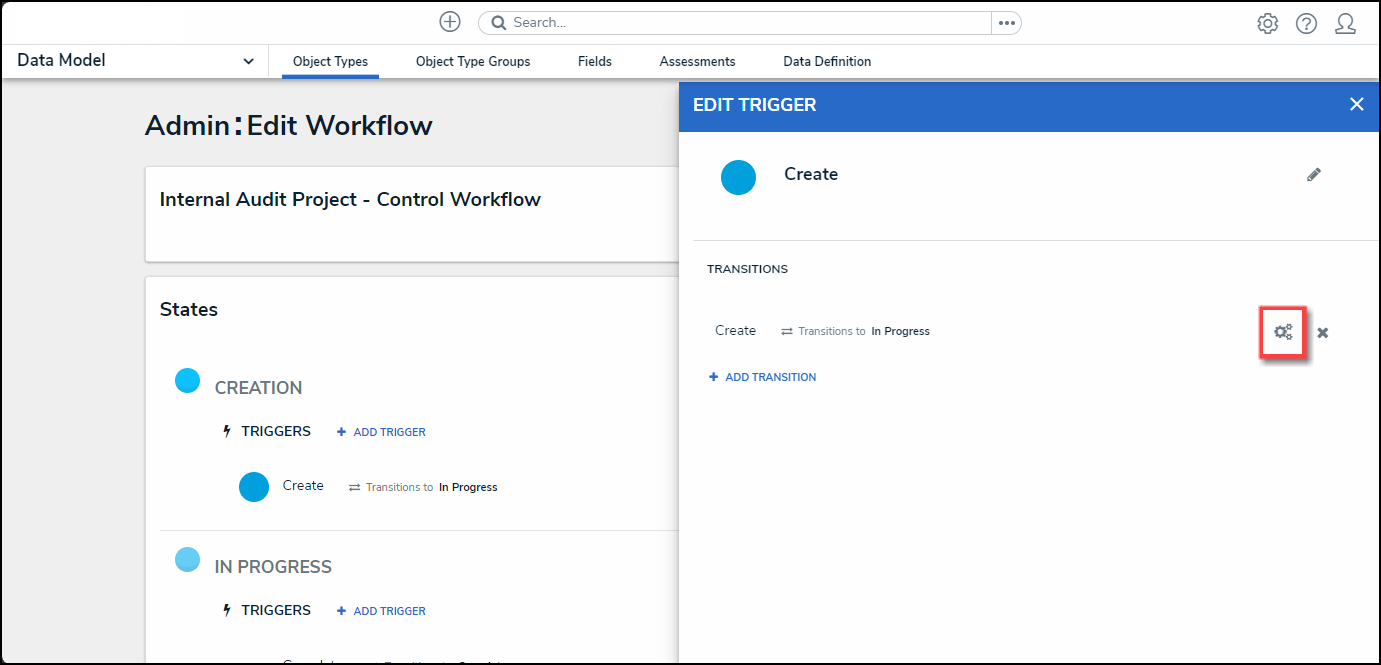Configure transition using the gears icon
Viewport: 1381px width, 665px height.
[x=1283, y=332]
